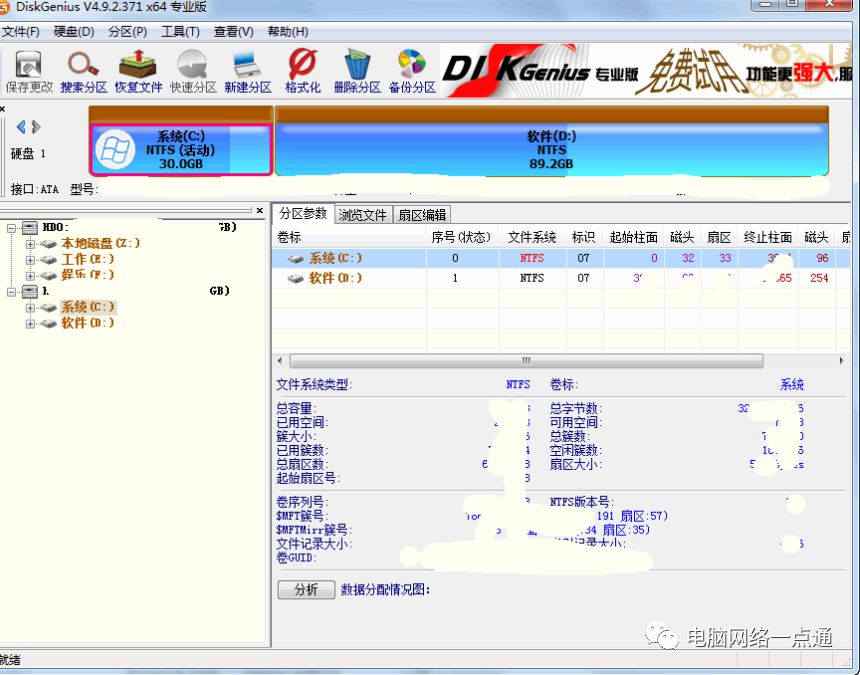Expand 软件(D:) node in the tree
Screen dimensions: 860x675
30,324
